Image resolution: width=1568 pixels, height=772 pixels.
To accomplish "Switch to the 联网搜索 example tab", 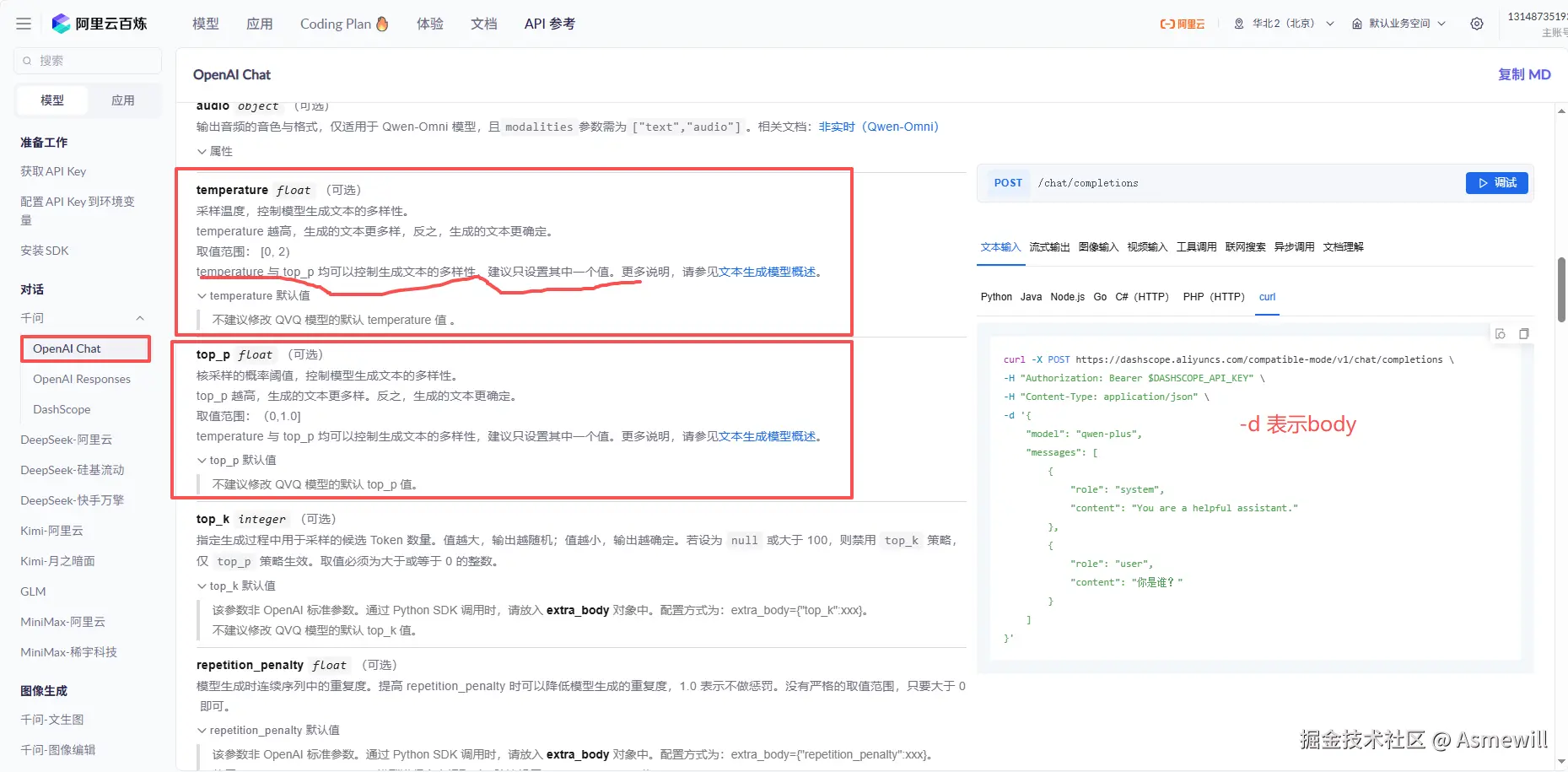I will 1246,247.
